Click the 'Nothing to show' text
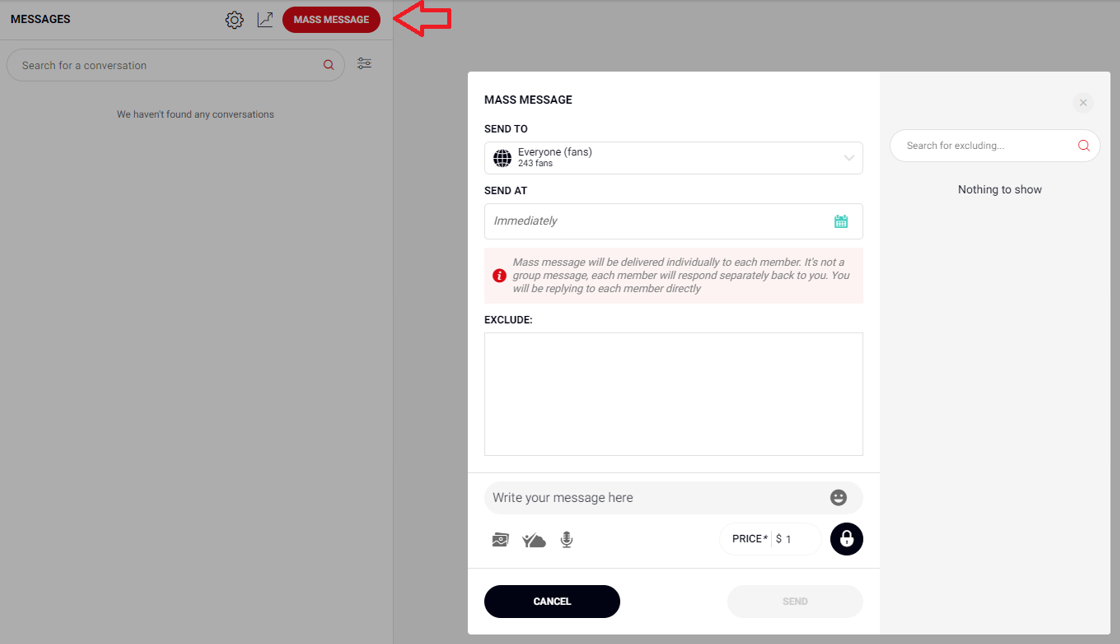Screen dimensions: 1120x644 (999, 189)
